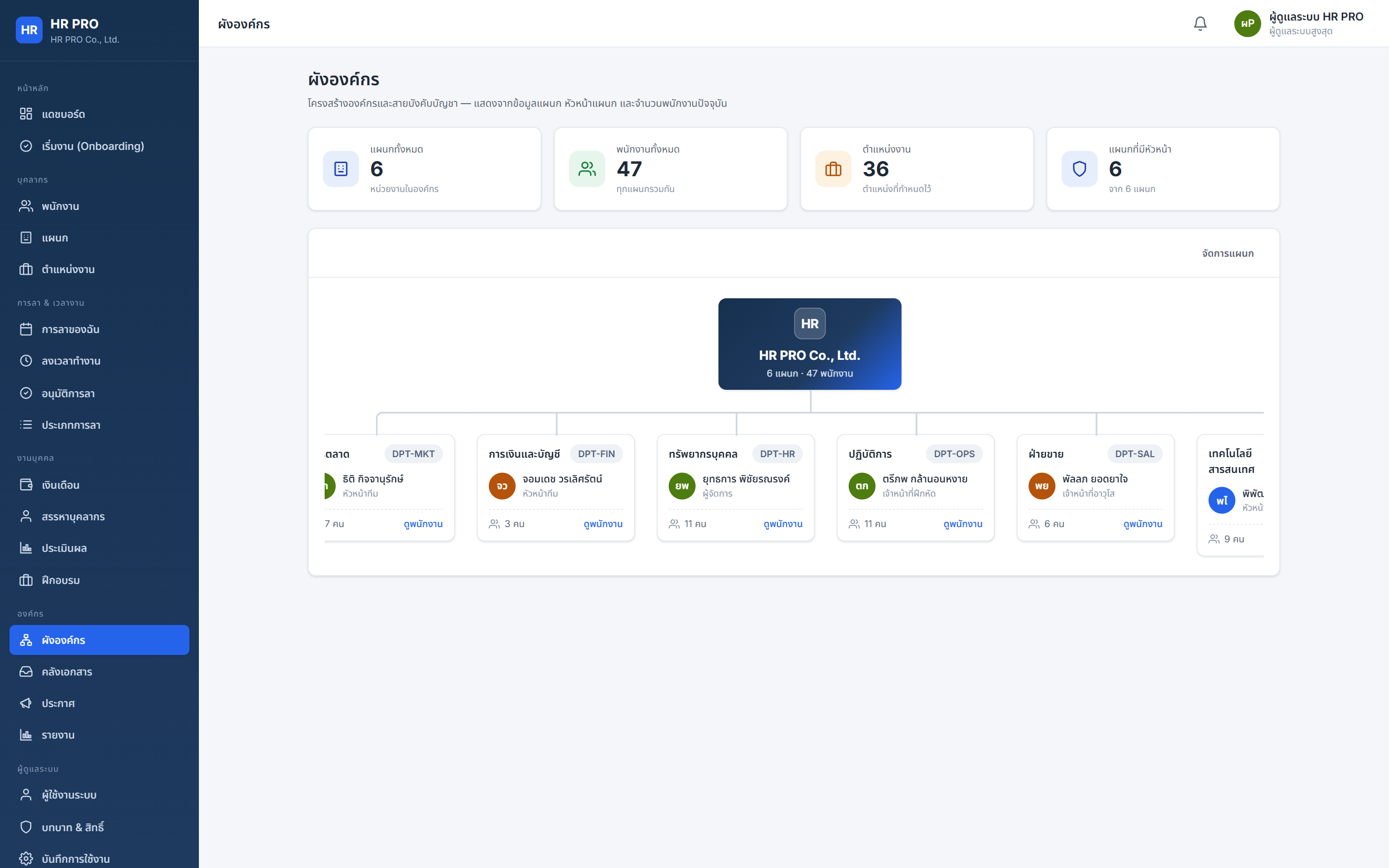Click the 36 job positions figure

click(x=876, y=169)
